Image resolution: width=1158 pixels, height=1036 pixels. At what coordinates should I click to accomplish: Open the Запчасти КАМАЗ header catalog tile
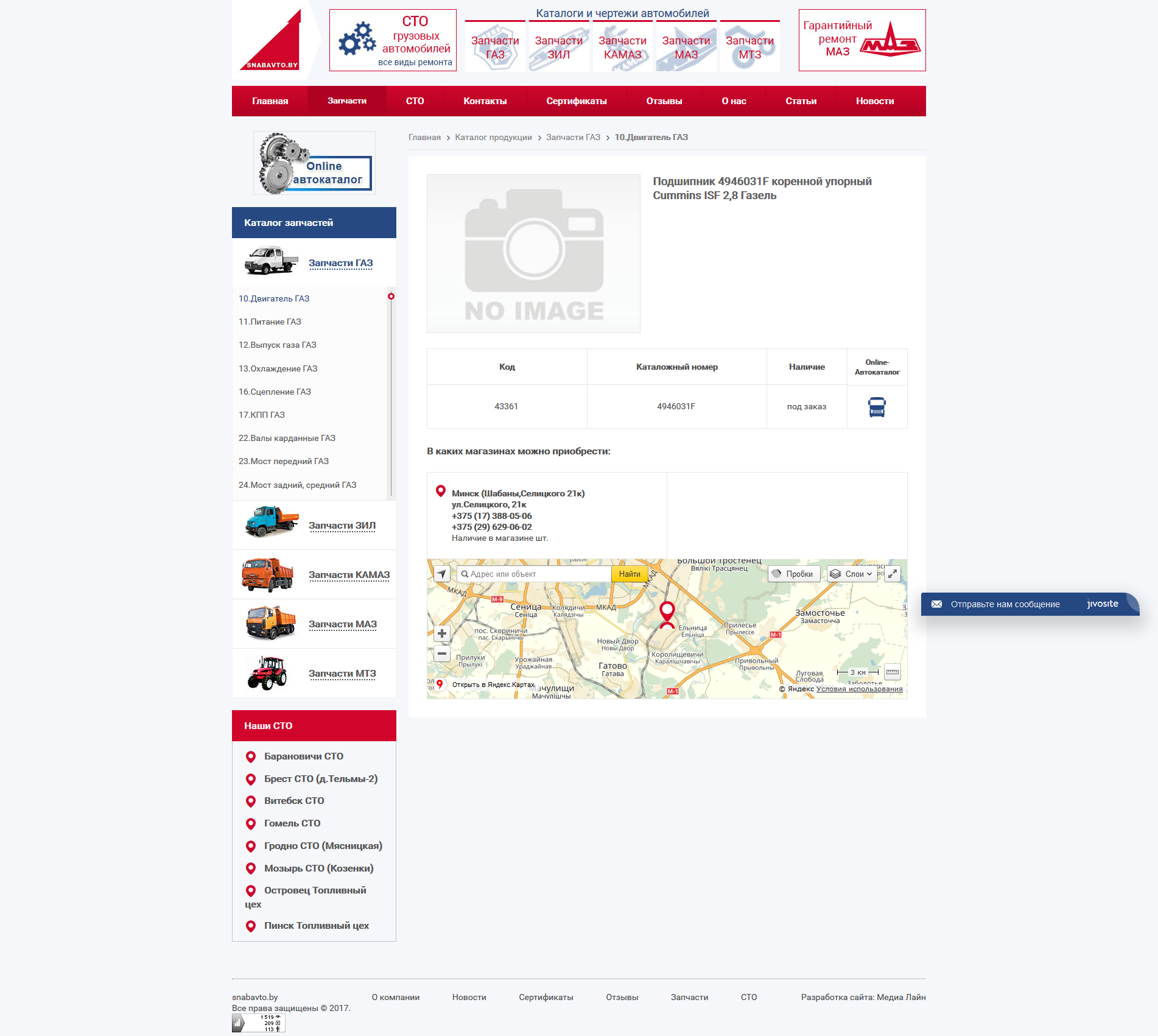(622, 47)
